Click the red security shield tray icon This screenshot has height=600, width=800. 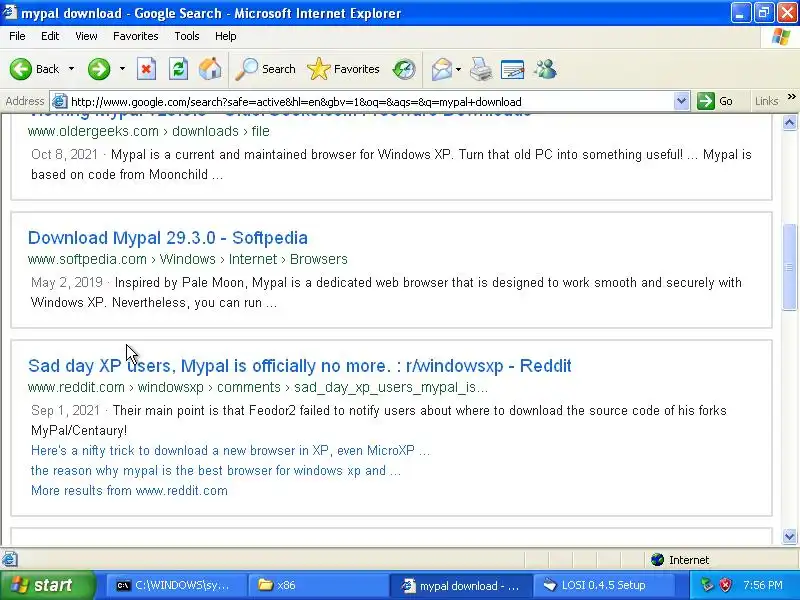click(725, 585)
